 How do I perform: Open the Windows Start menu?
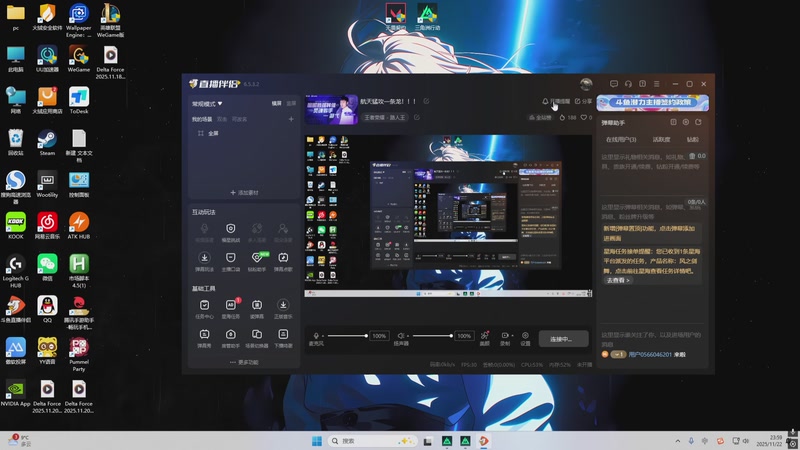[317, 441]
